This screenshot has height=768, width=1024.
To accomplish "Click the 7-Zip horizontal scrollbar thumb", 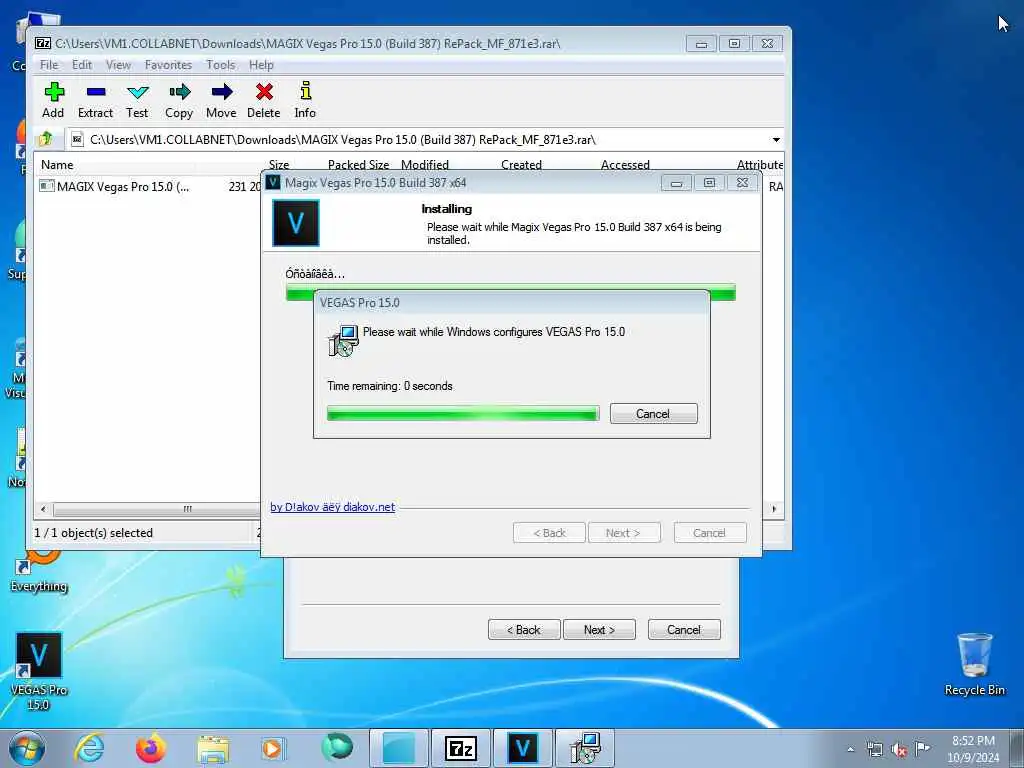I will (x=157, y=509).
